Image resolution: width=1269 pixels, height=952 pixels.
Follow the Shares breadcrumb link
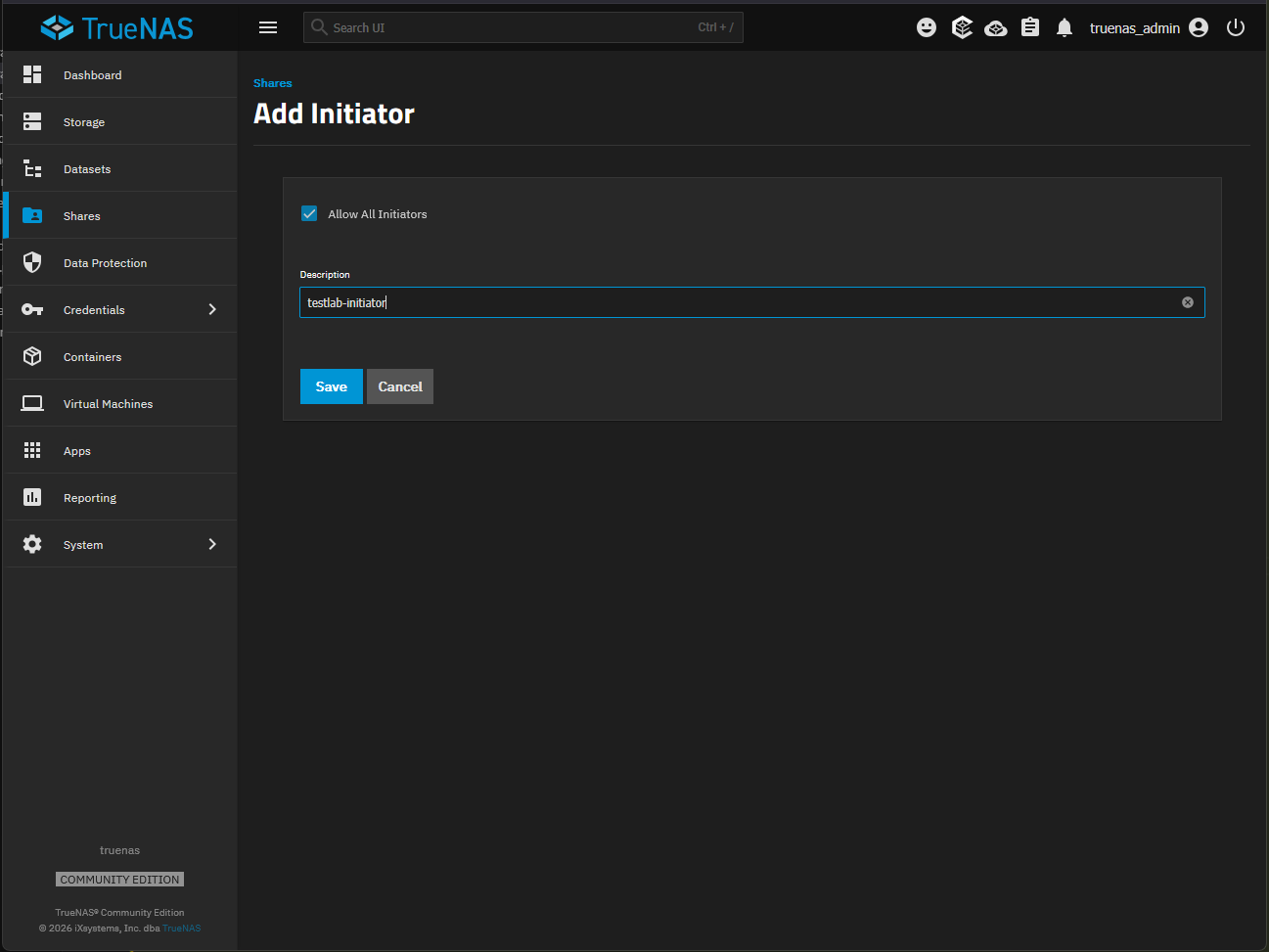click(273, 83)
